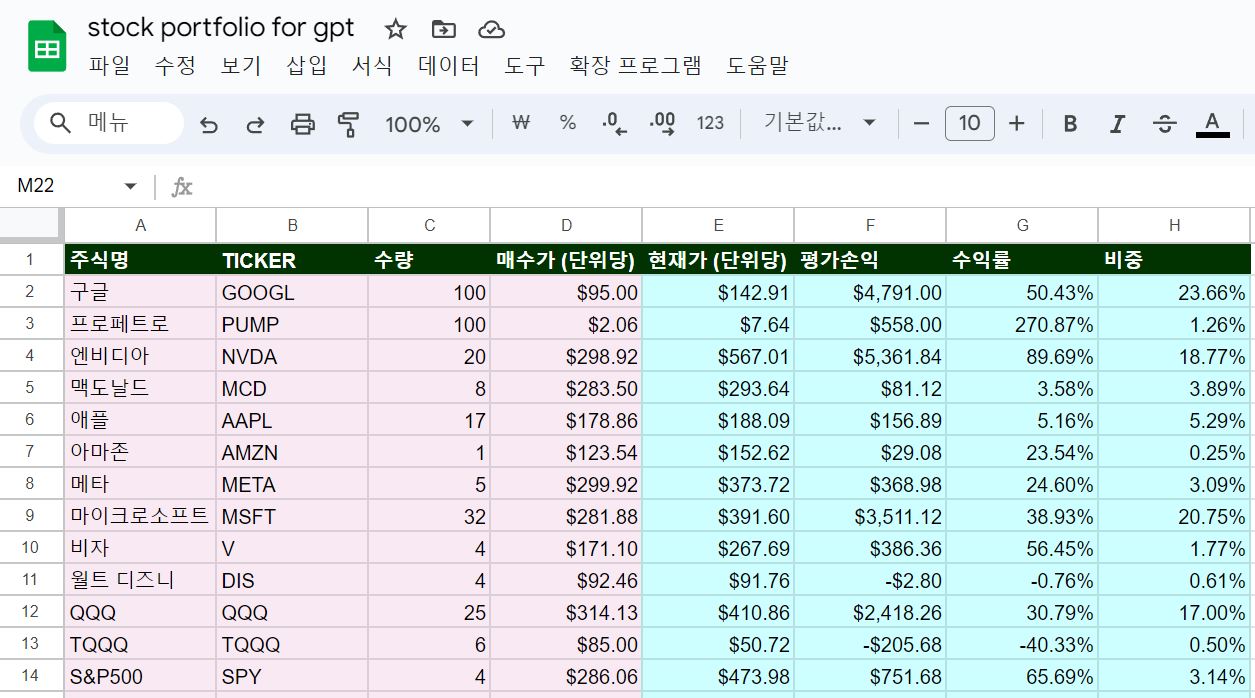This screenshot has height=698, width=1255.
Task: Select the cell showing $5,361.84
Action: coord(870,356)
